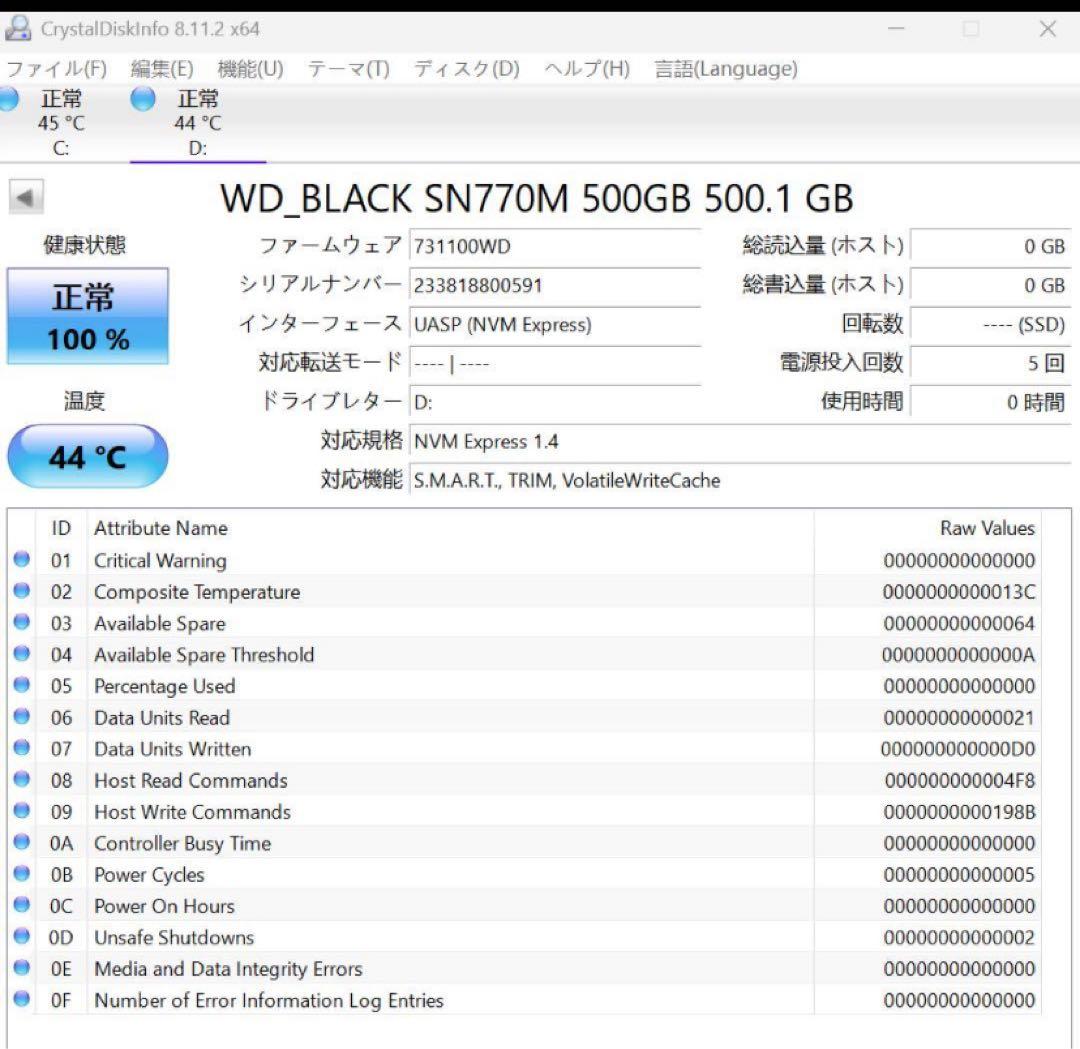1080x1049 pixels.
Task: Select the Host Write Commands attribute name
Action: coord(192,812)
